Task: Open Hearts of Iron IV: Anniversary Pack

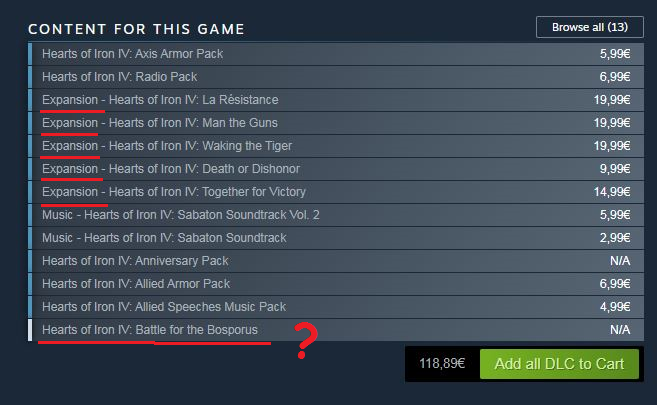Action: (336, 261)
